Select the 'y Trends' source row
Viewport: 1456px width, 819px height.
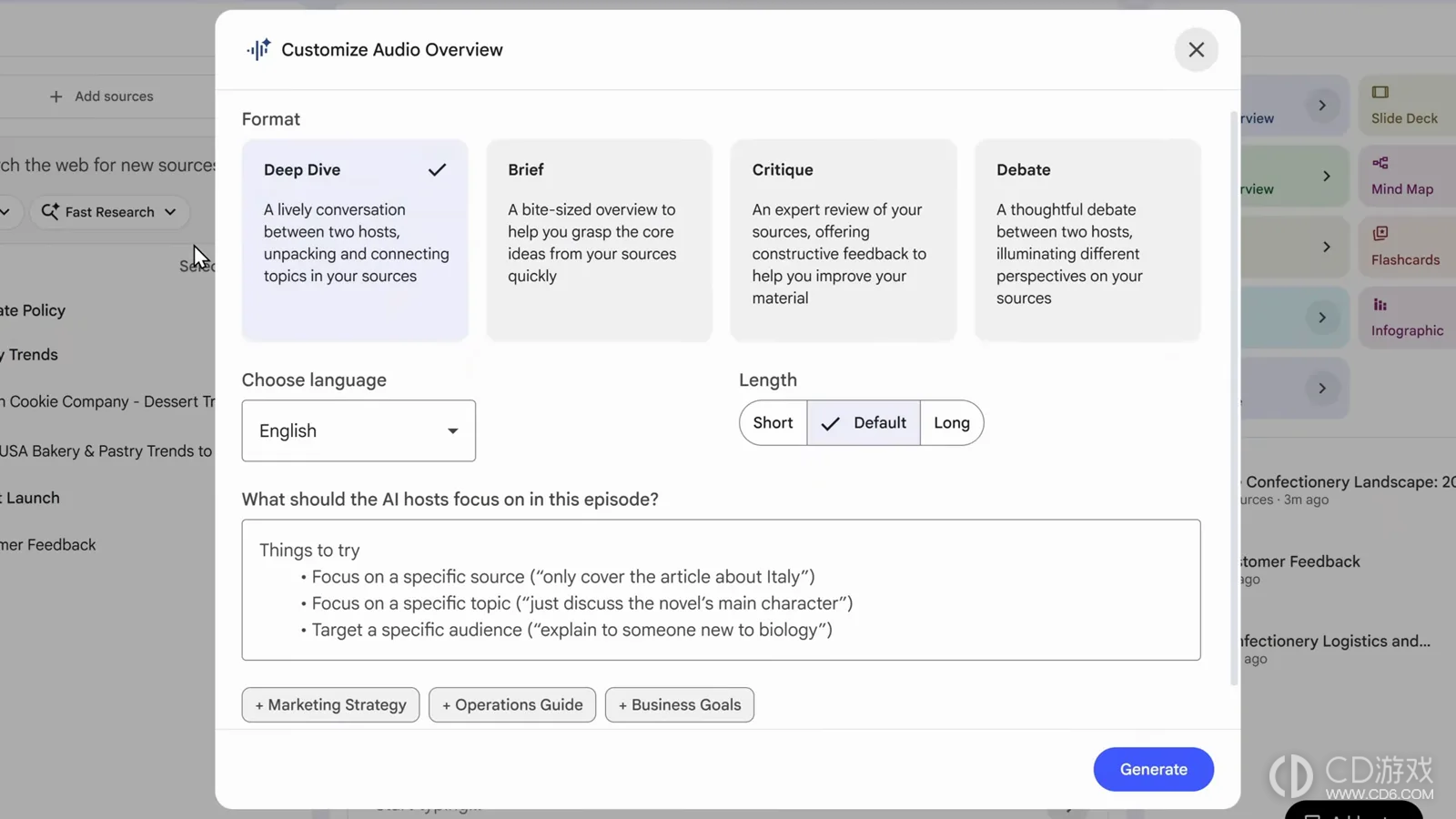(30, 355)
